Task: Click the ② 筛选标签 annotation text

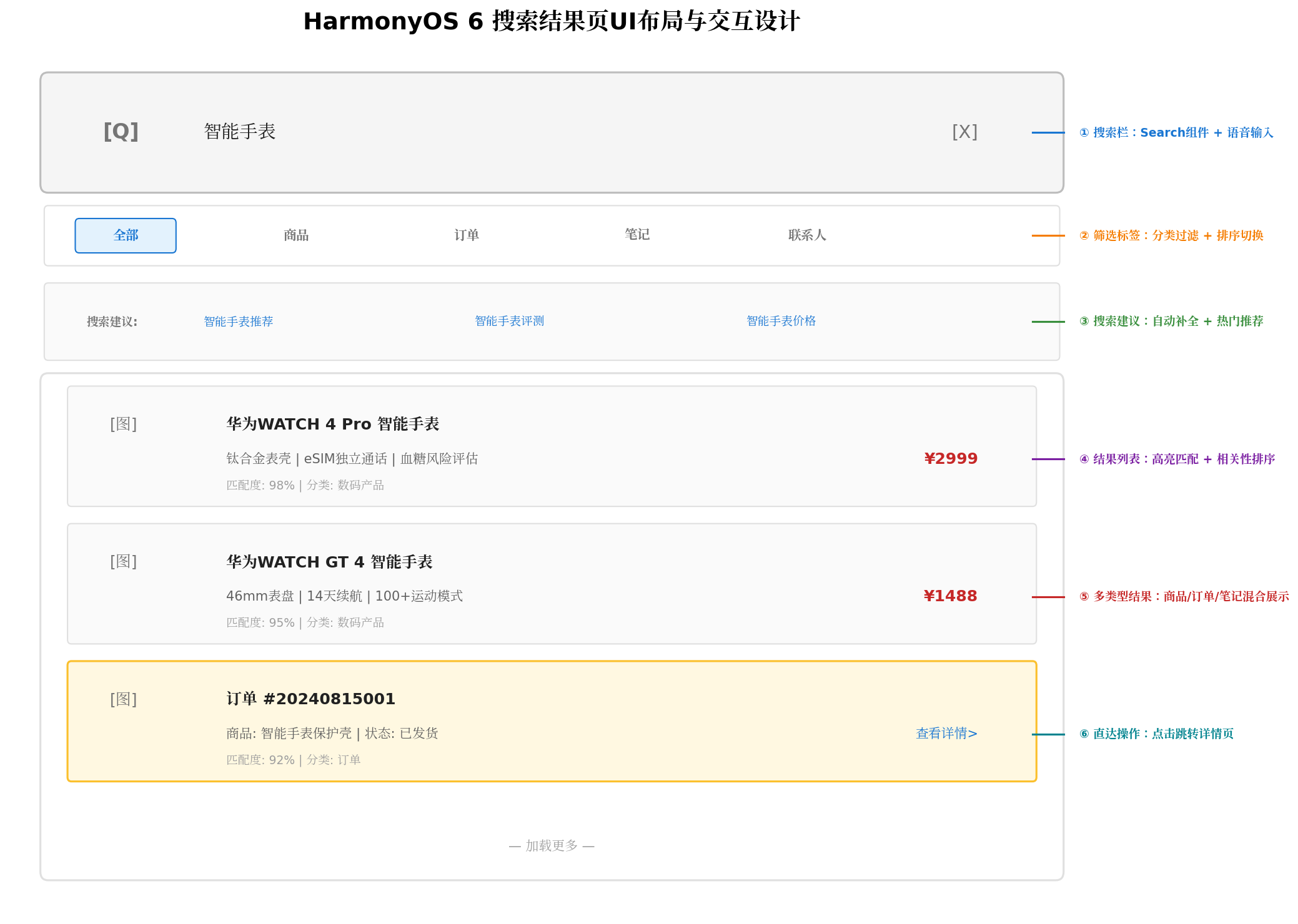Action: 1171,235
